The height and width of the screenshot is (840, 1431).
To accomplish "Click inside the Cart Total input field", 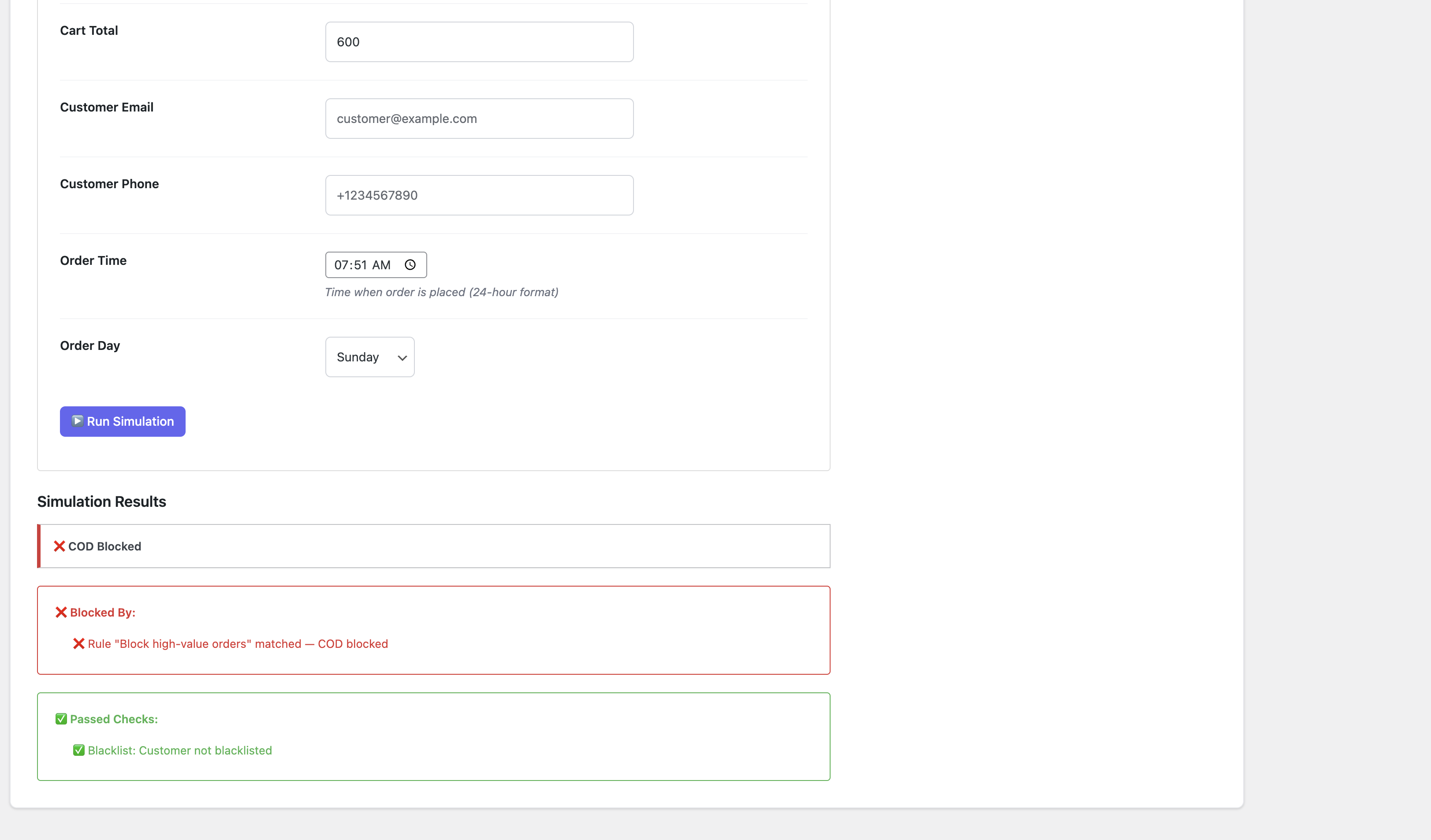I will pos(479,41).
